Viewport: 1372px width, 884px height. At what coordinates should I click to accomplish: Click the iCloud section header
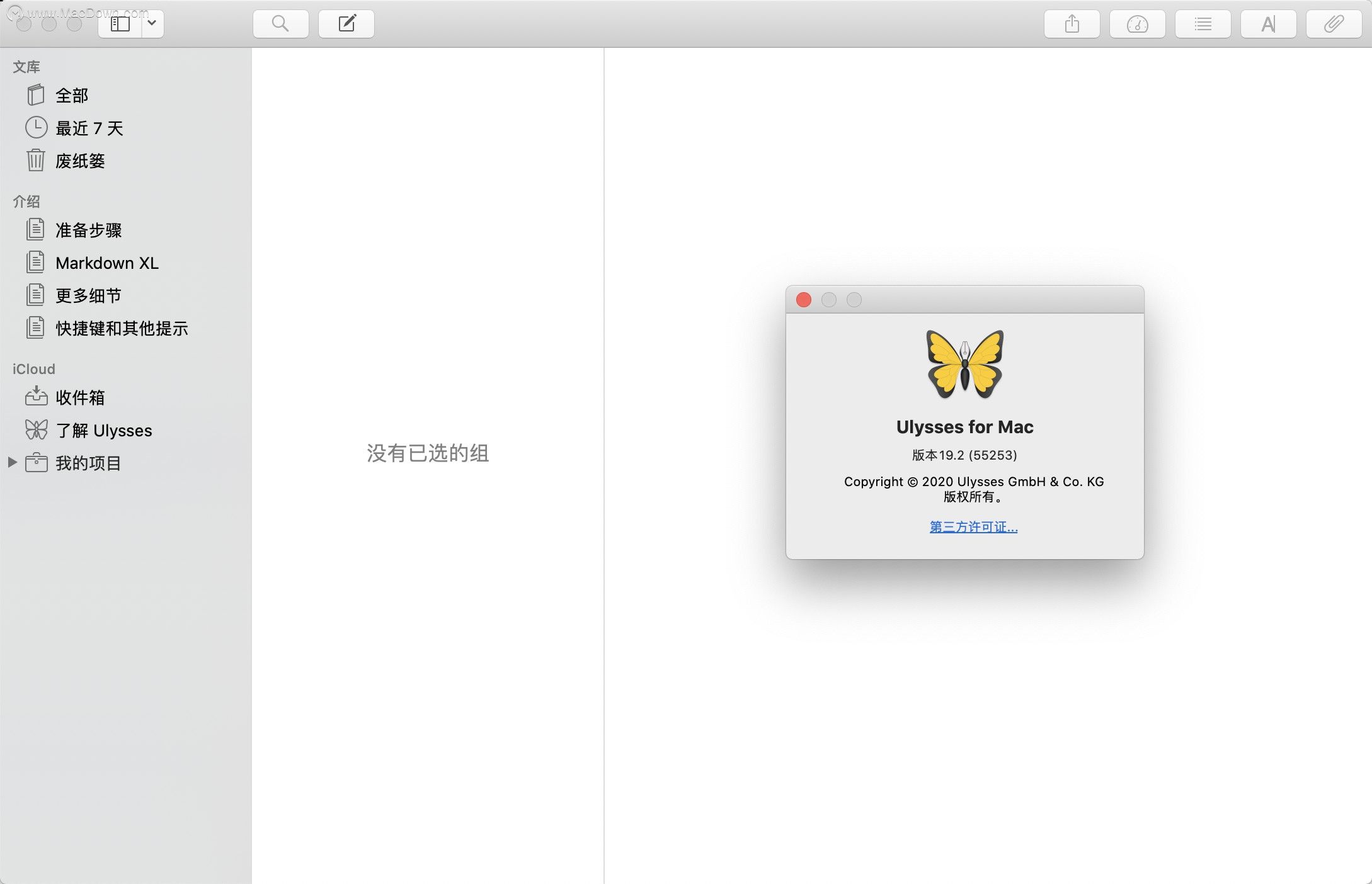point(34,369)
